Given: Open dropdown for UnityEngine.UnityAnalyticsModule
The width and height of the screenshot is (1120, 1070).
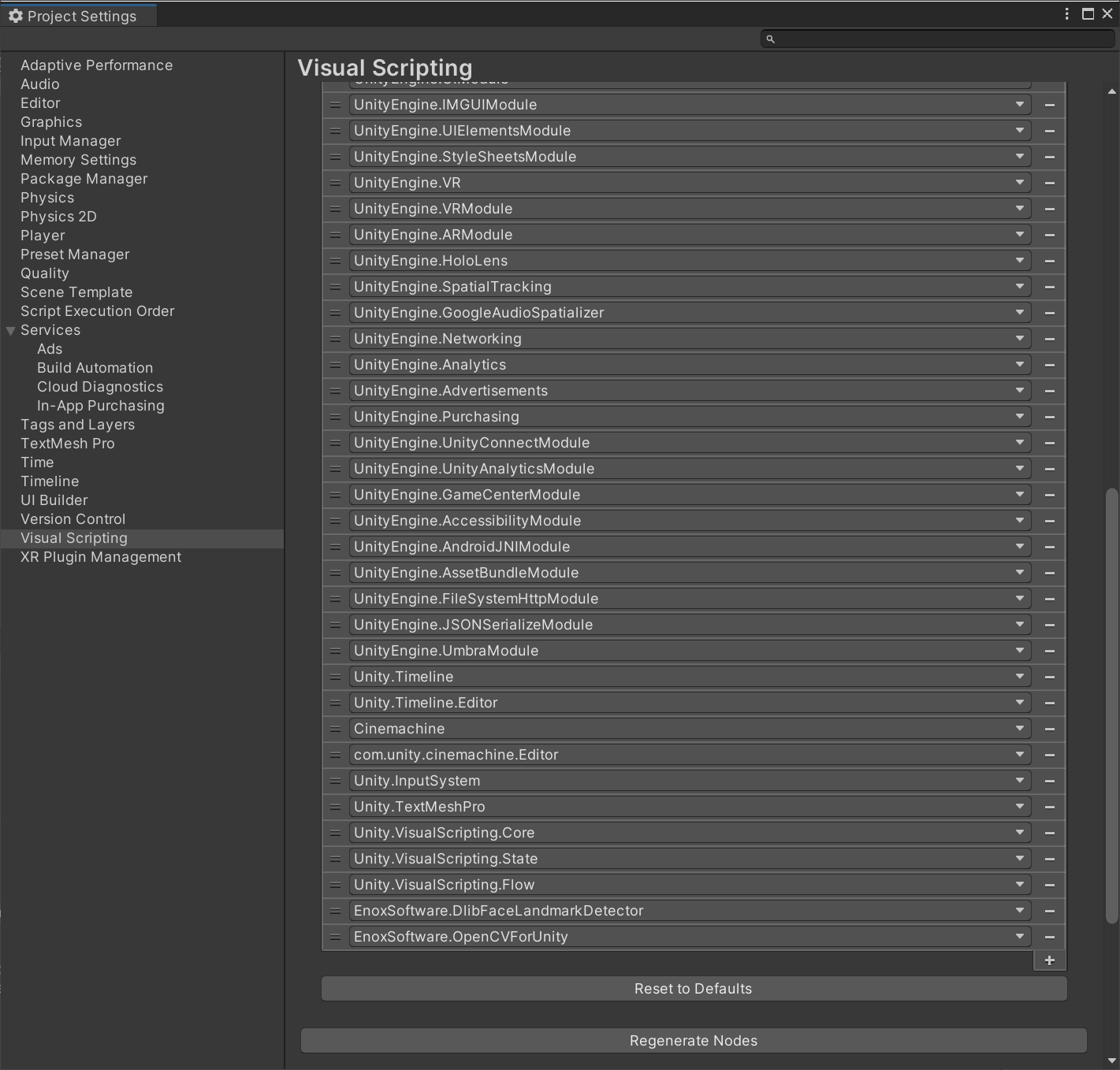Looking at the screenshot, I should coord(690,469).
